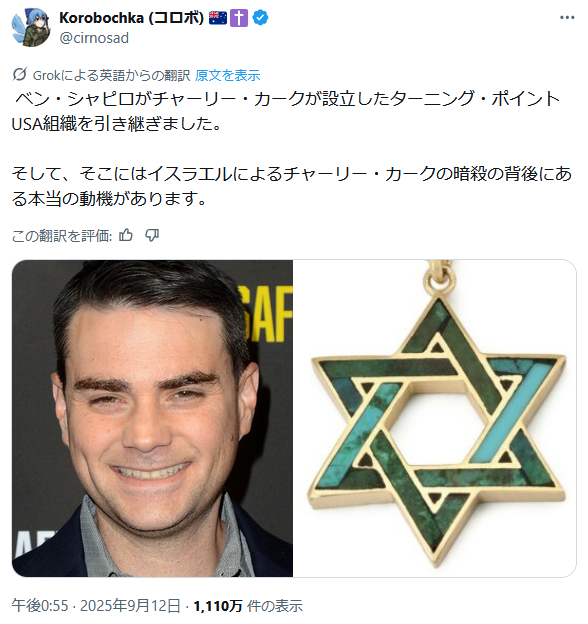This screenshot has width=588, height=624.
Task: Click the purple cross emoji badge
Action: pyautogui.click(x=239, y=18)
